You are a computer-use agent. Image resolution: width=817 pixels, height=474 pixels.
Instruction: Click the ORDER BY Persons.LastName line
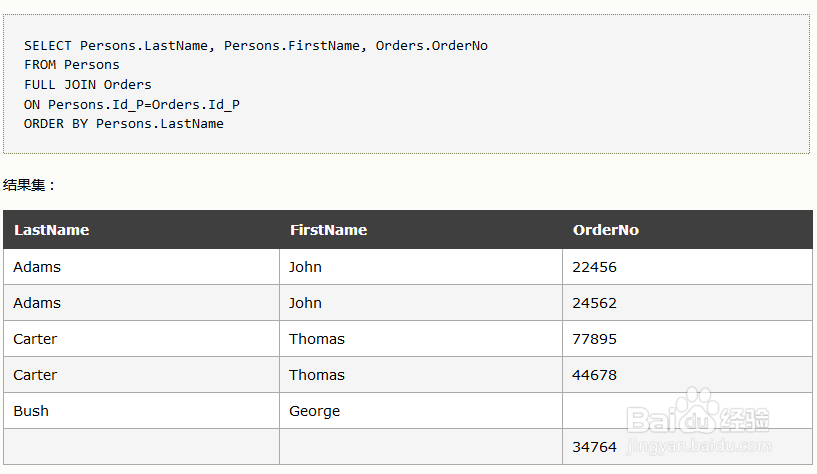tap(123, 124)
